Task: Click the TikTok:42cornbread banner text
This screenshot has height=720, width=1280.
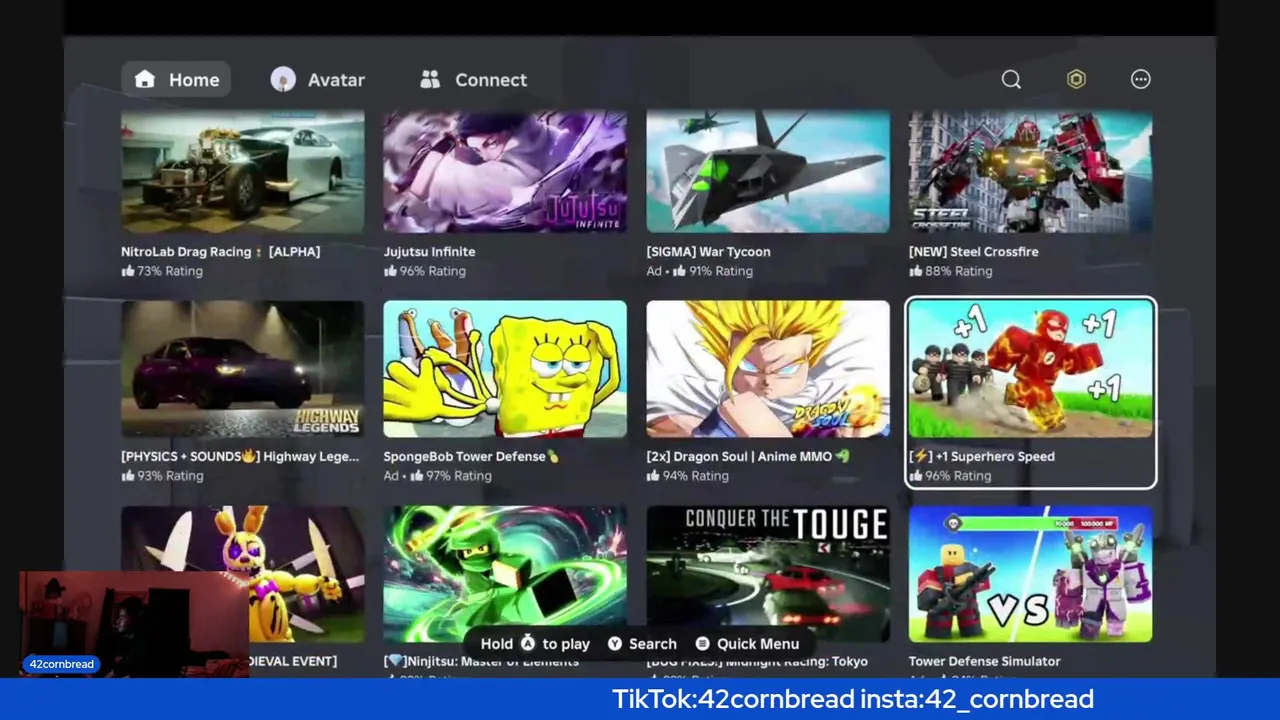Action: coord(733,699)
